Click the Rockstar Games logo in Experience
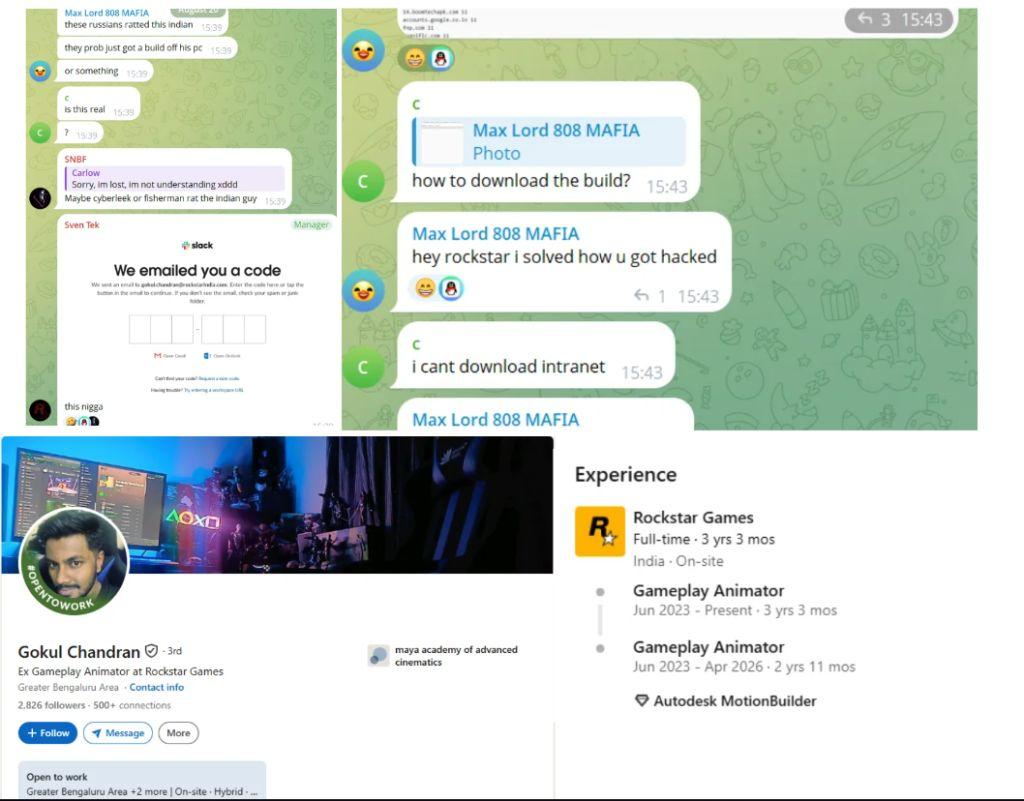The image size is (1024, 801). tap(600, 531)
